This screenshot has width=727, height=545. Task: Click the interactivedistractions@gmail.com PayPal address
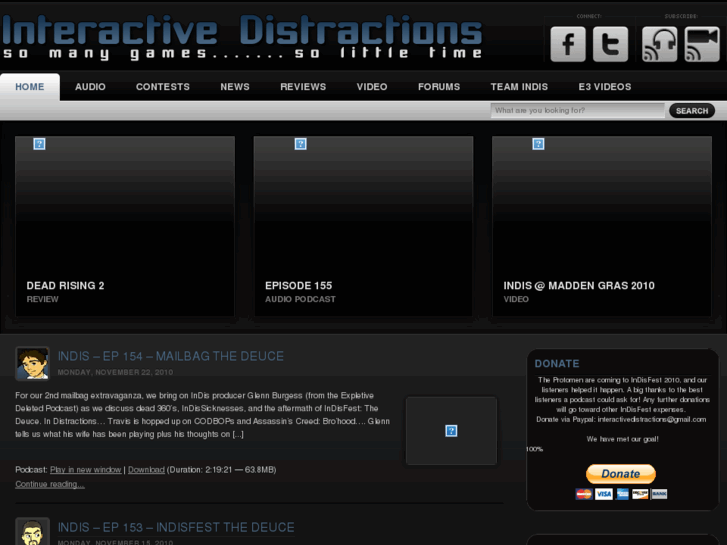(x=652, y=419)
